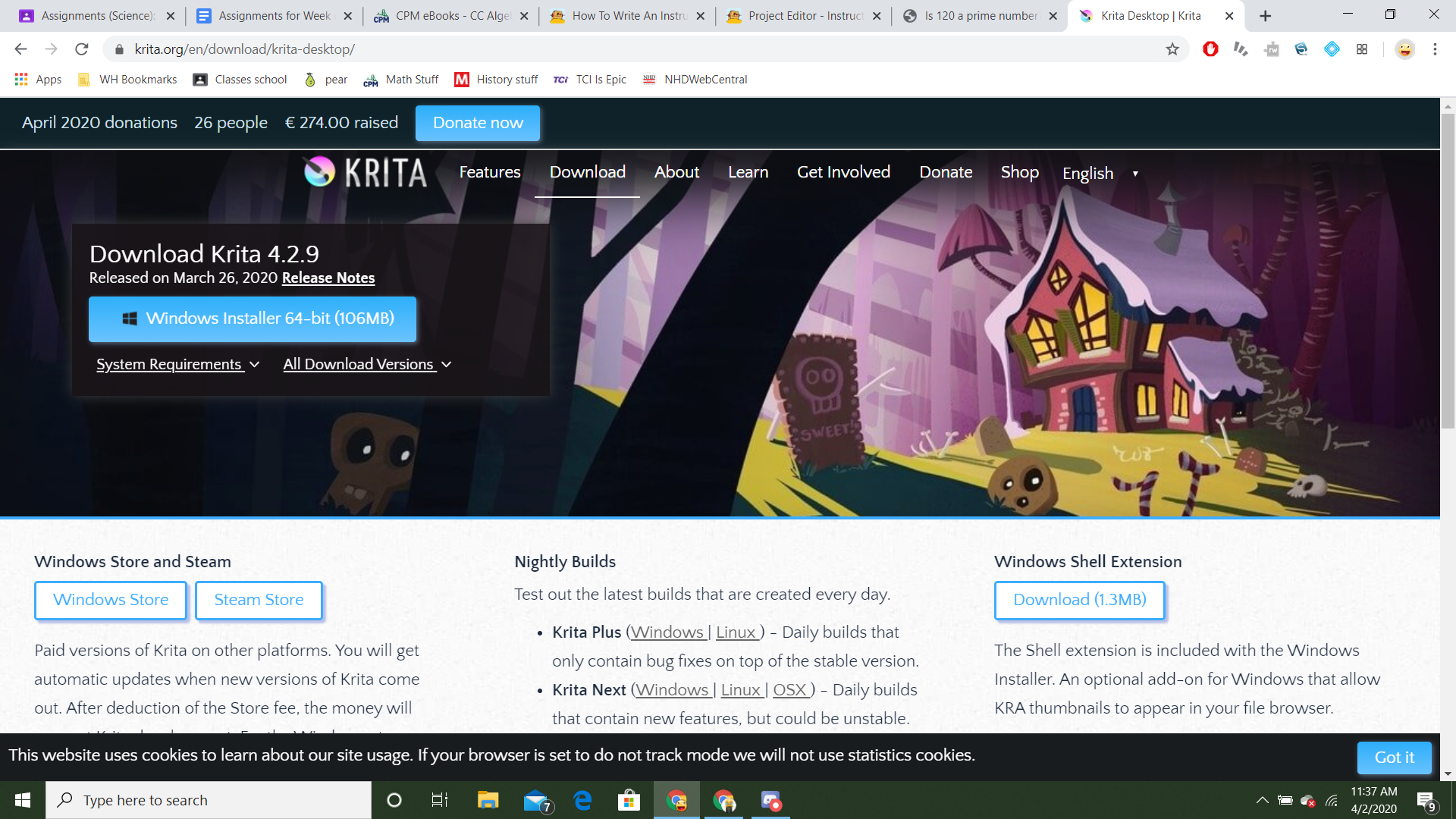
Task: Click the Donate now button
Action: click(477, 123)
